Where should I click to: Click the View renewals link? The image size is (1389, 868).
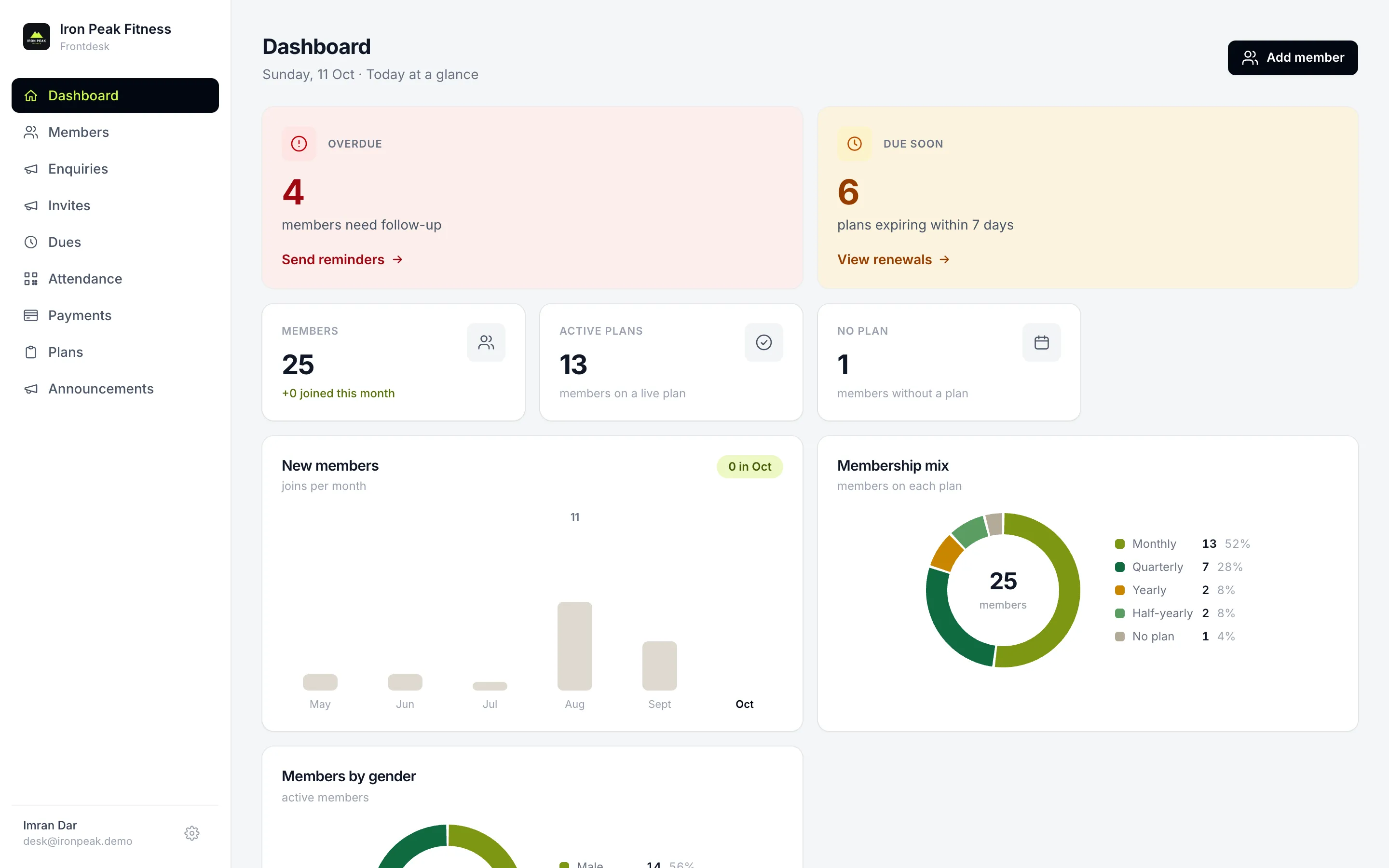[x=894, y=259]
